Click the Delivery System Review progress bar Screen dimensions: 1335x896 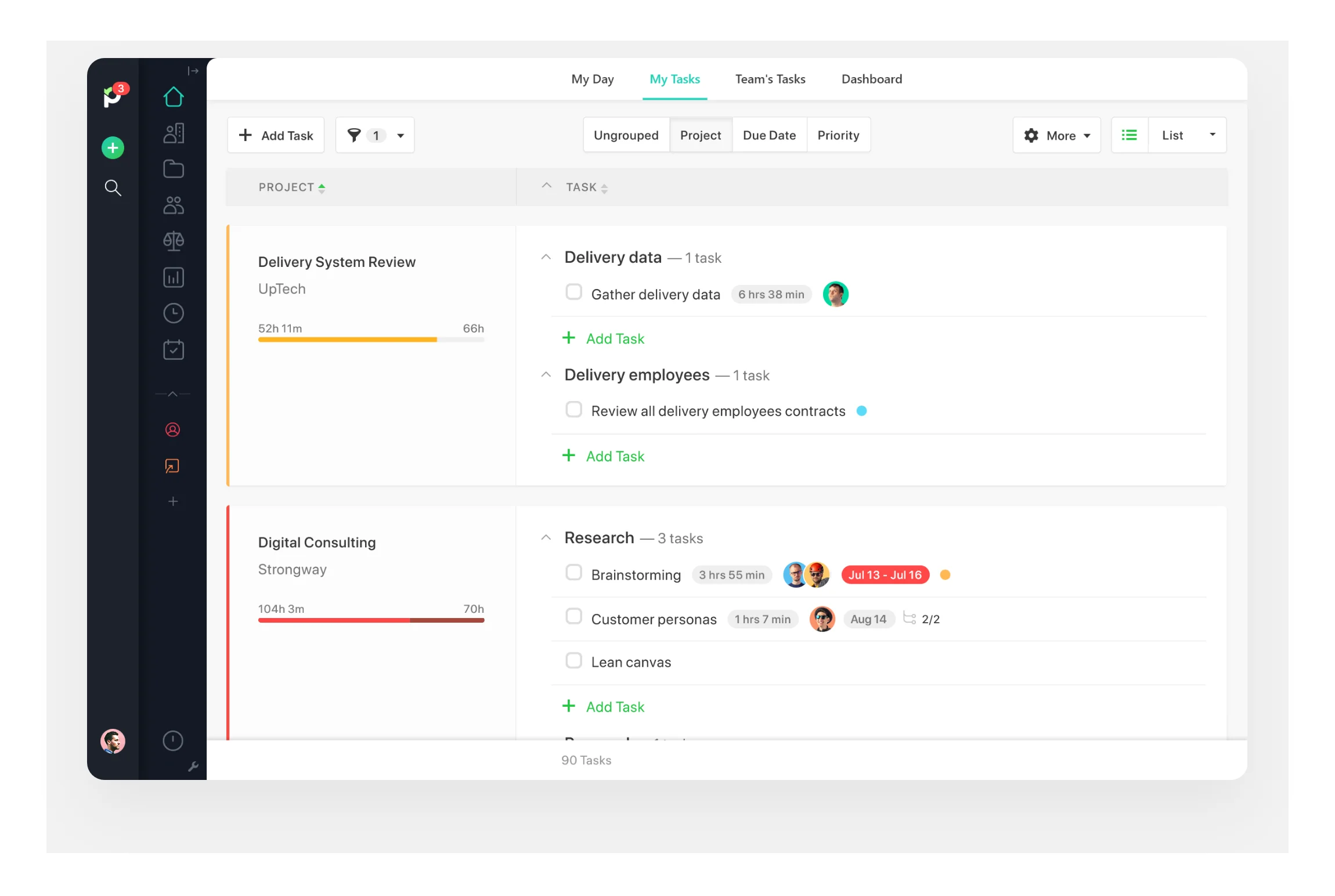(x=371, y=339)
